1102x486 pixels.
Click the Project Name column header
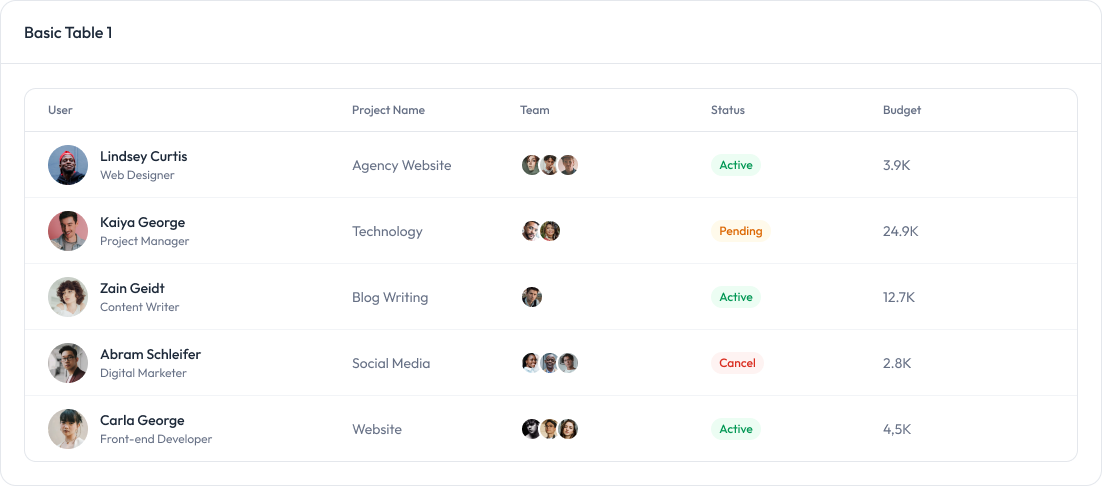coord(388,110)
